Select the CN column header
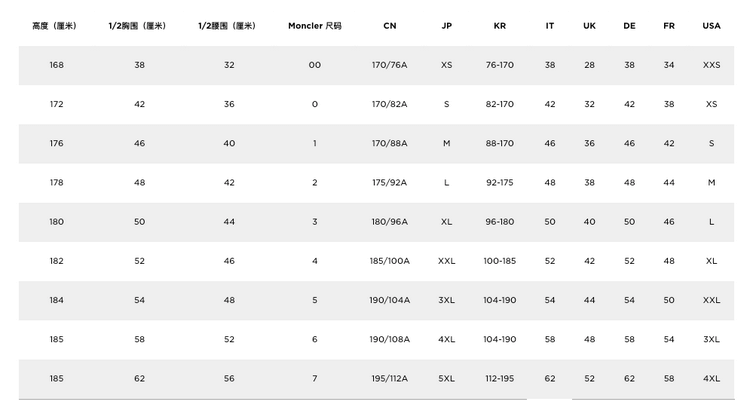Viewport: 750px width, 400px height. (x=390, y=26)
